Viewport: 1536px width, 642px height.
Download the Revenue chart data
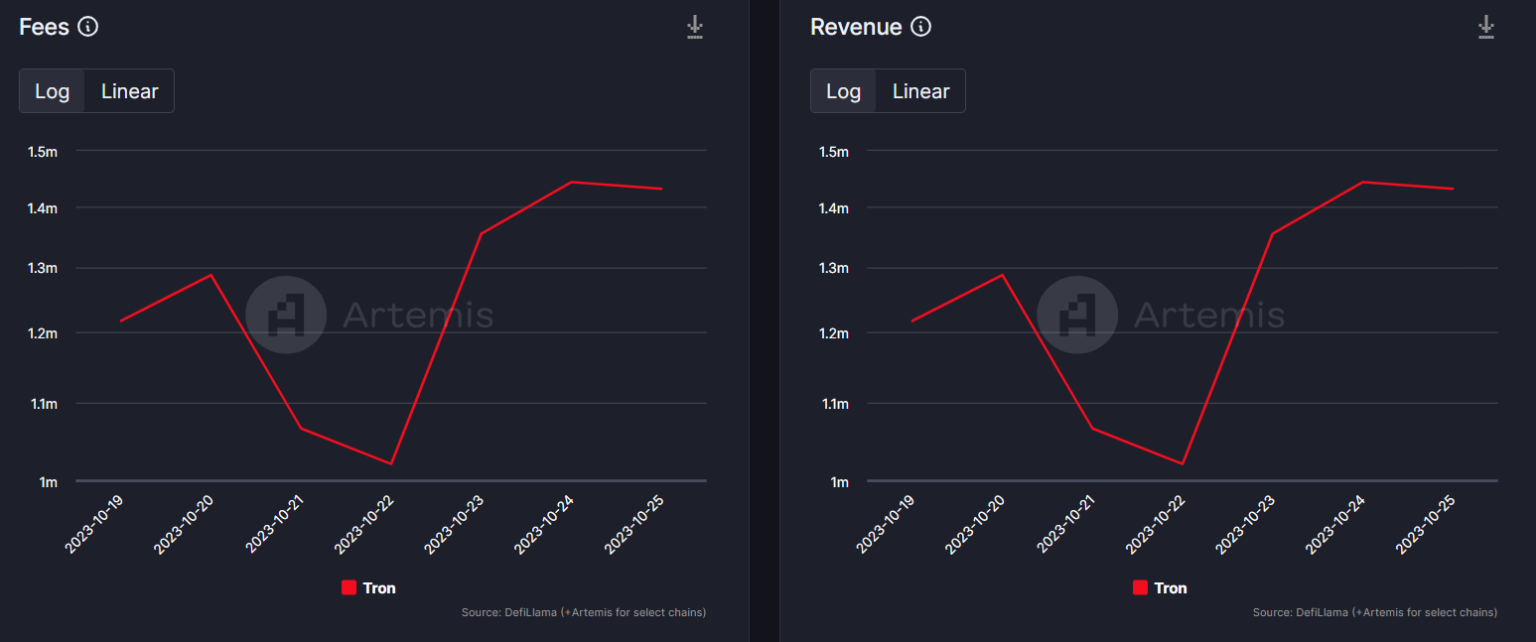pyautogui.click(x=1486, y=27)
